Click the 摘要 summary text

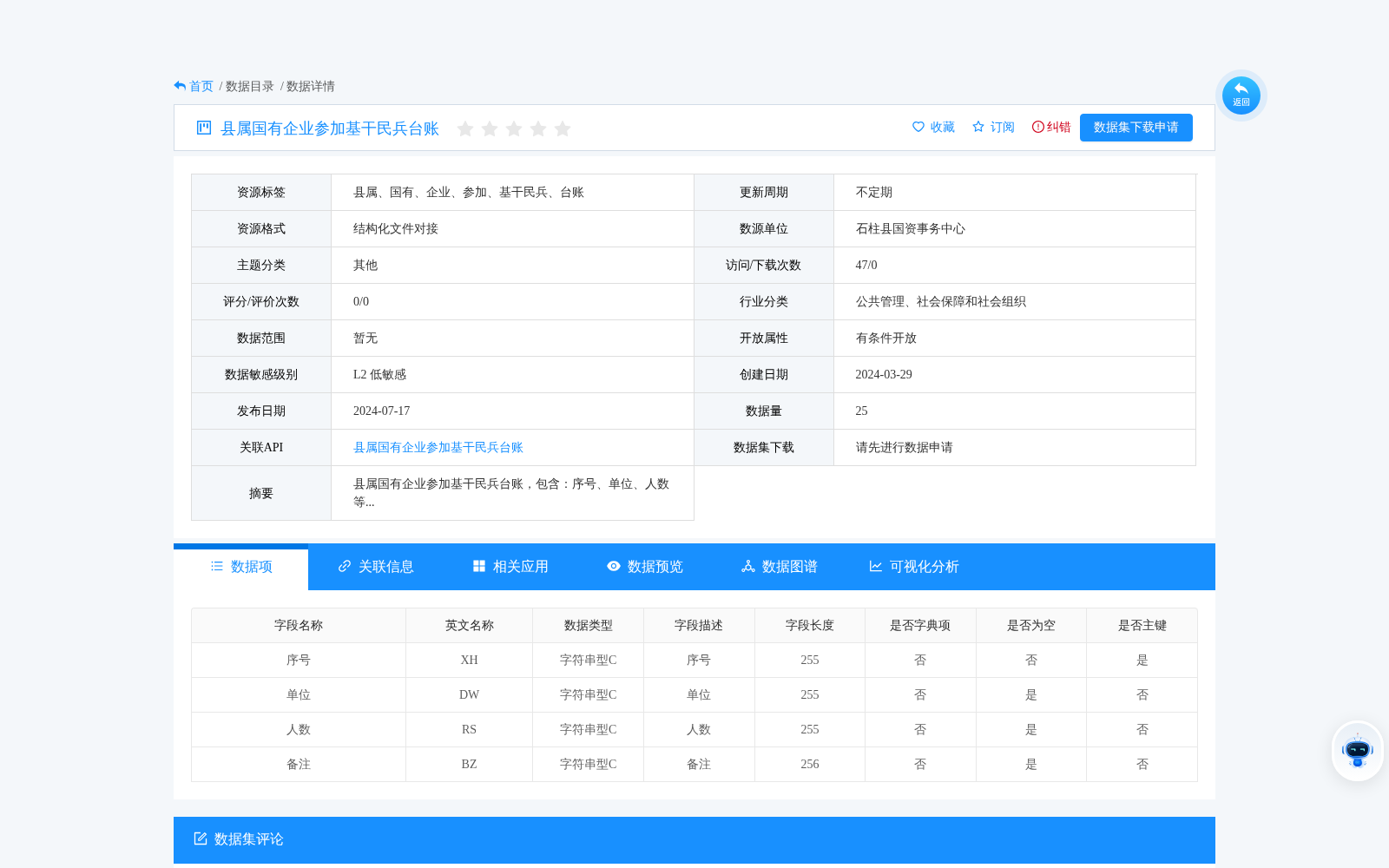511,492
